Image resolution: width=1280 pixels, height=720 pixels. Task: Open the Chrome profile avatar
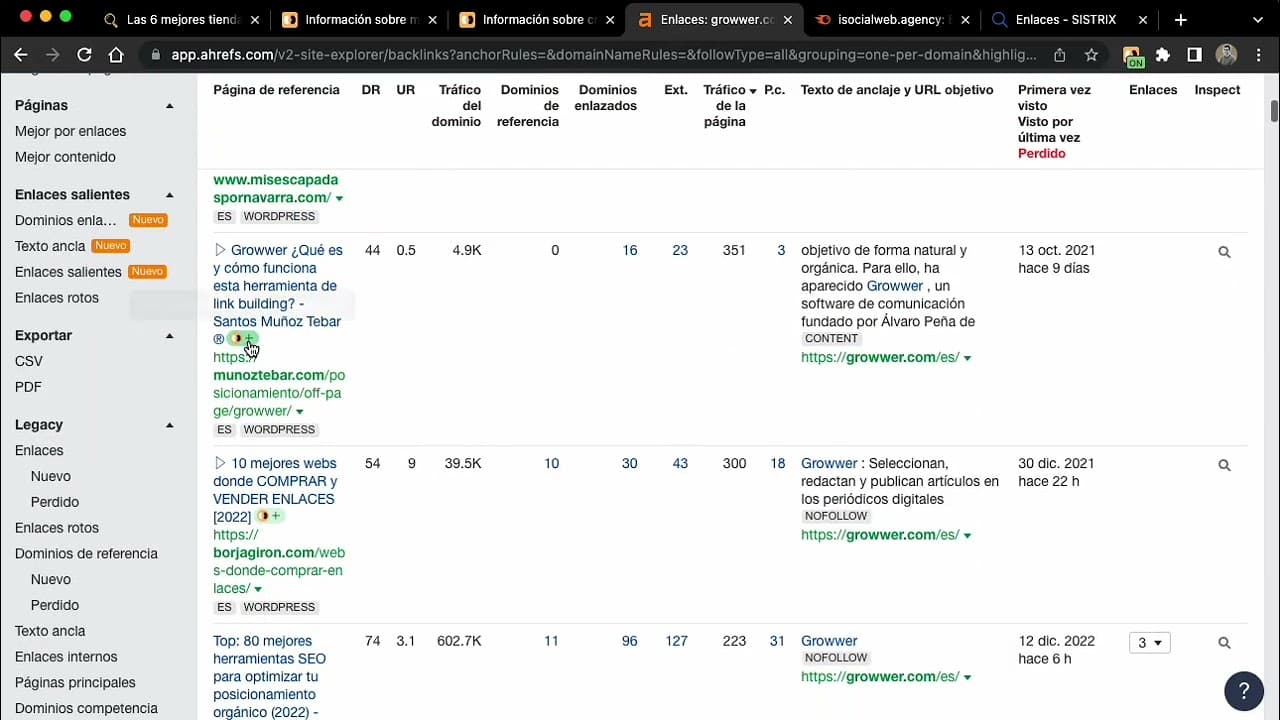pos(1226,55)
